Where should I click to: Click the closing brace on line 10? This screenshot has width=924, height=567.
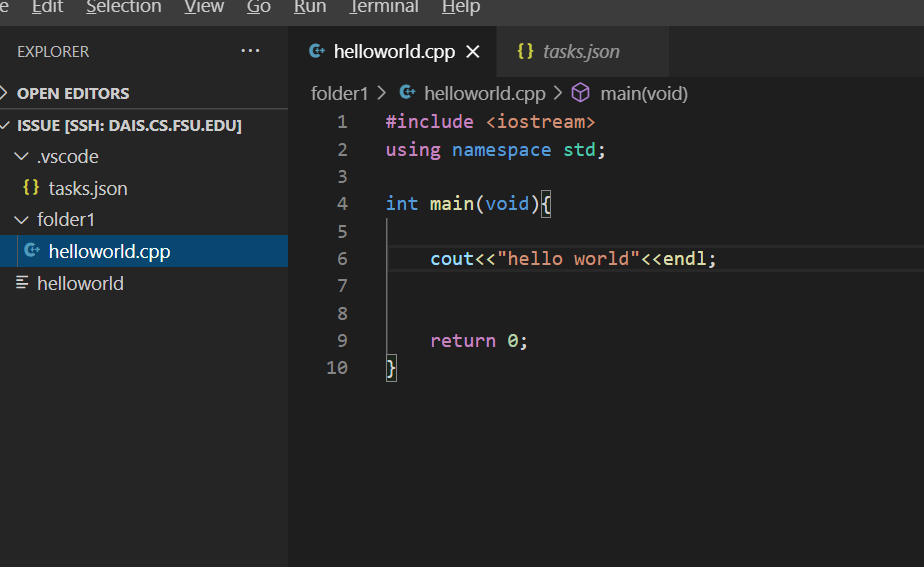click(391, 368)
